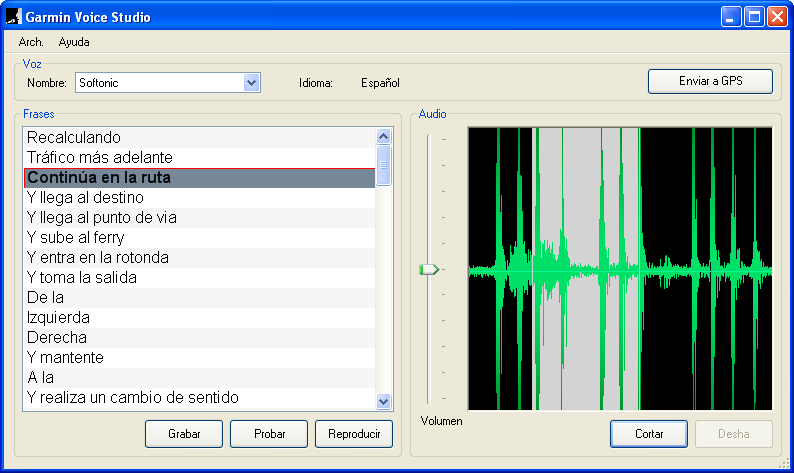794x473 pixels.
Task: Click the phrases list scroll down arrow
Action: click(x=383, y=401)
